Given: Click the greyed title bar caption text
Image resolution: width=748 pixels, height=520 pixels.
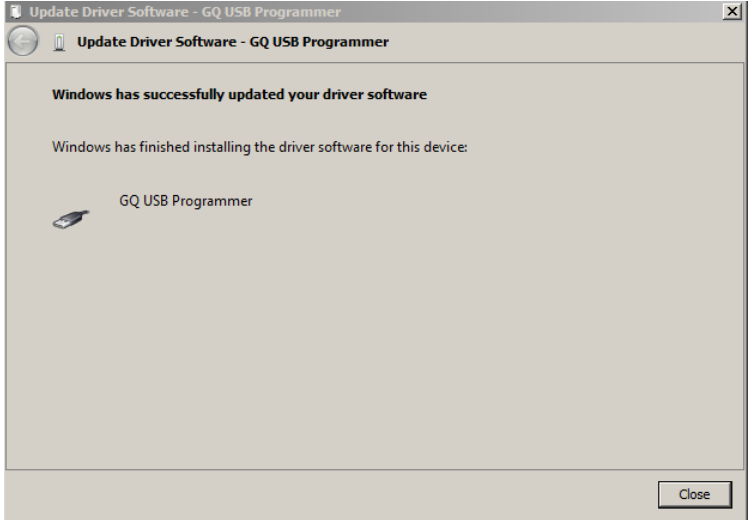Looking at the screenshot, I should [x=185, y=12].
